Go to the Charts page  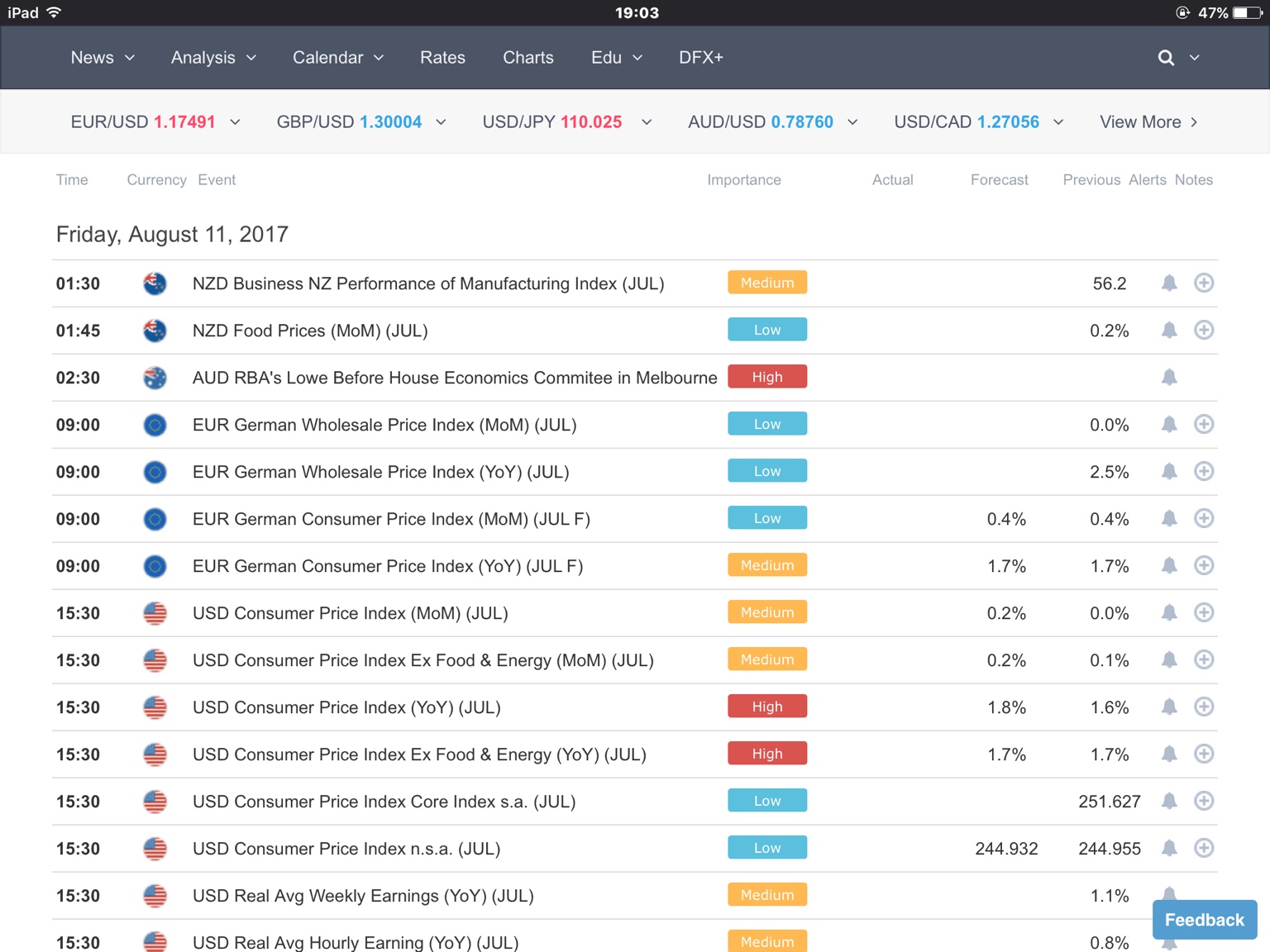pyautogui.click(x=528, y=58)
